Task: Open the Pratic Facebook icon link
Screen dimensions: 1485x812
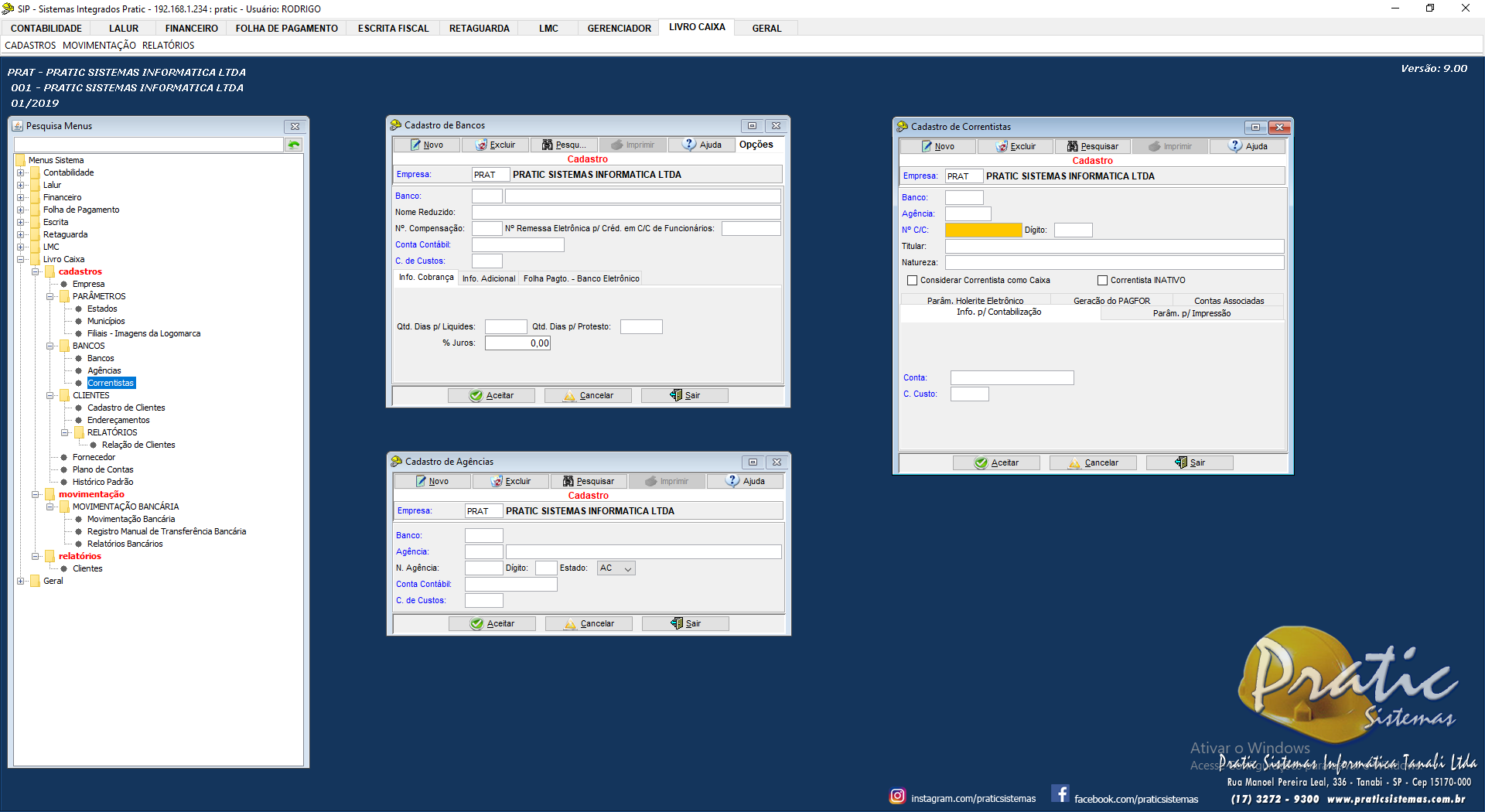Action: click(x=1060, y=794)
